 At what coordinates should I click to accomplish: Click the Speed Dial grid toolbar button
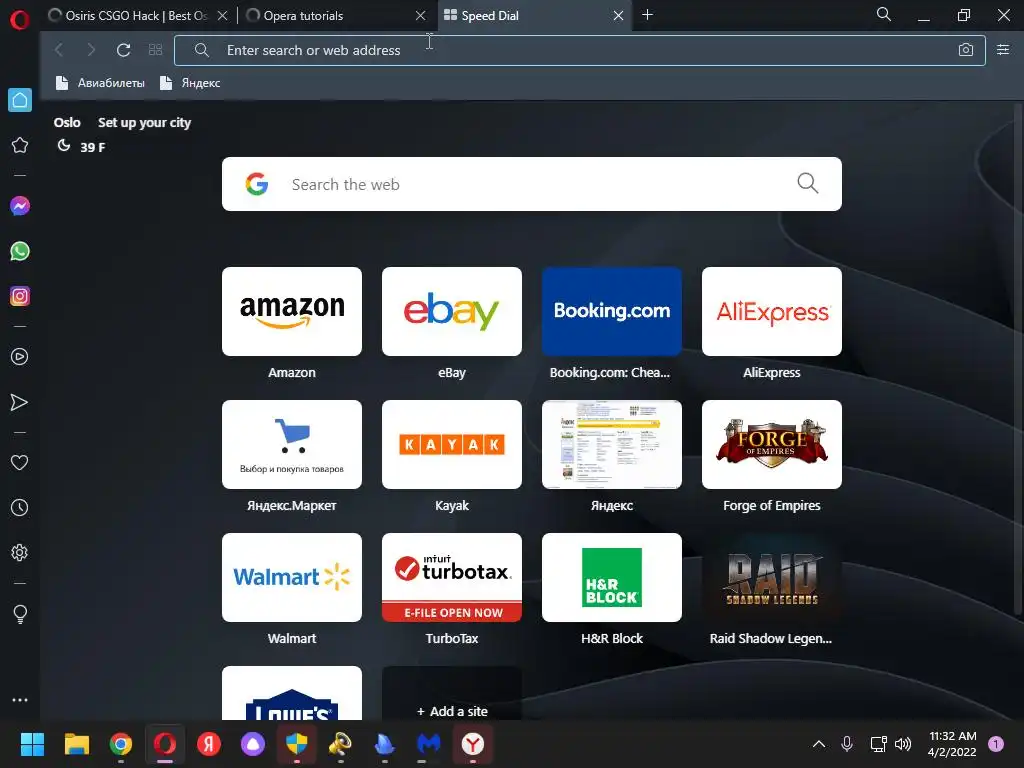155,50
